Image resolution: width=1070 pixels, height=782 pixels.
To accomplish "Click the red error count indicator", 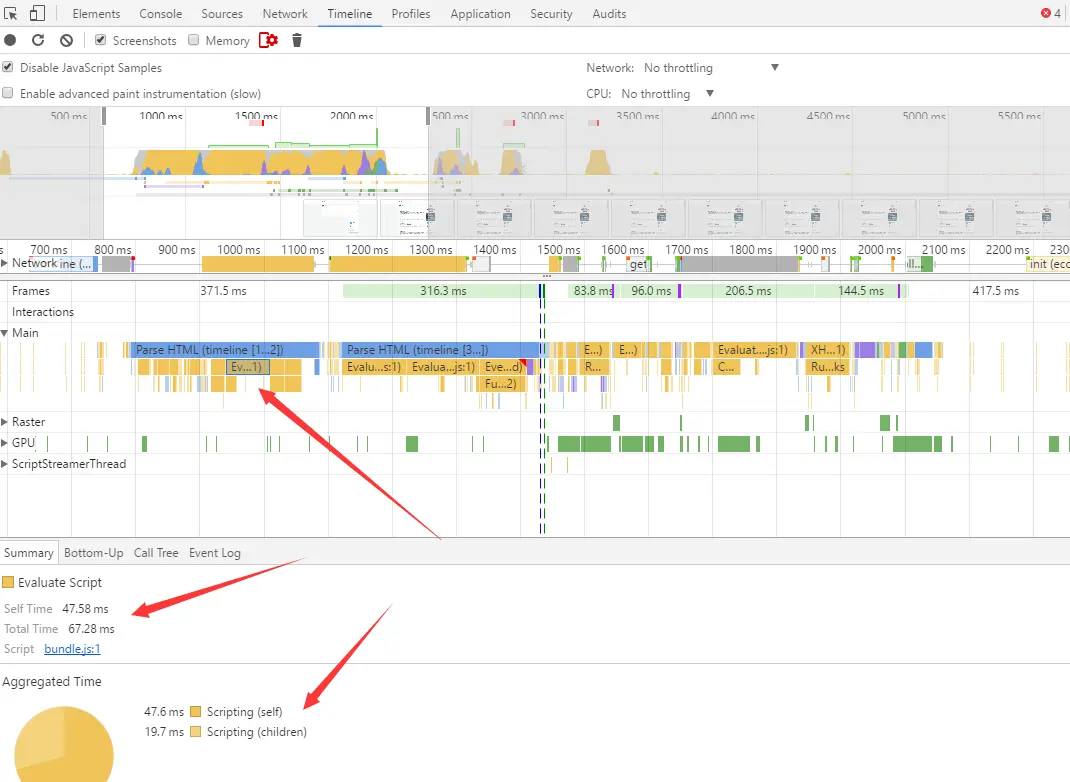I will pyautogui.click(x=1051, y=13).
